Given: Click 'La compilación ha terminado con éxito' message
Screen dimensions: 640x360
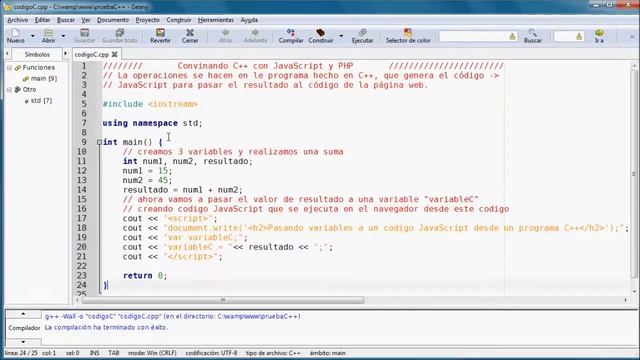Looking at the screenshot, I should [106, 327].
